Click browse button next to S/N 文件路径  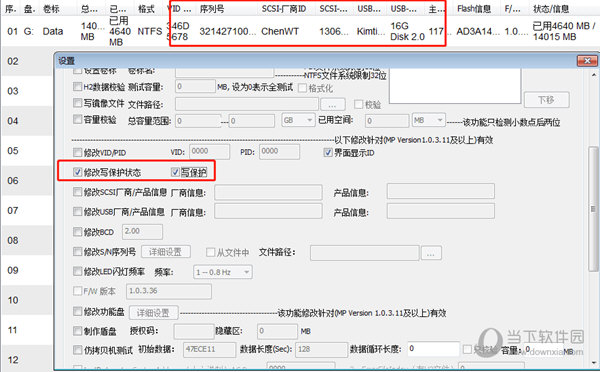[x=431, y=253]
